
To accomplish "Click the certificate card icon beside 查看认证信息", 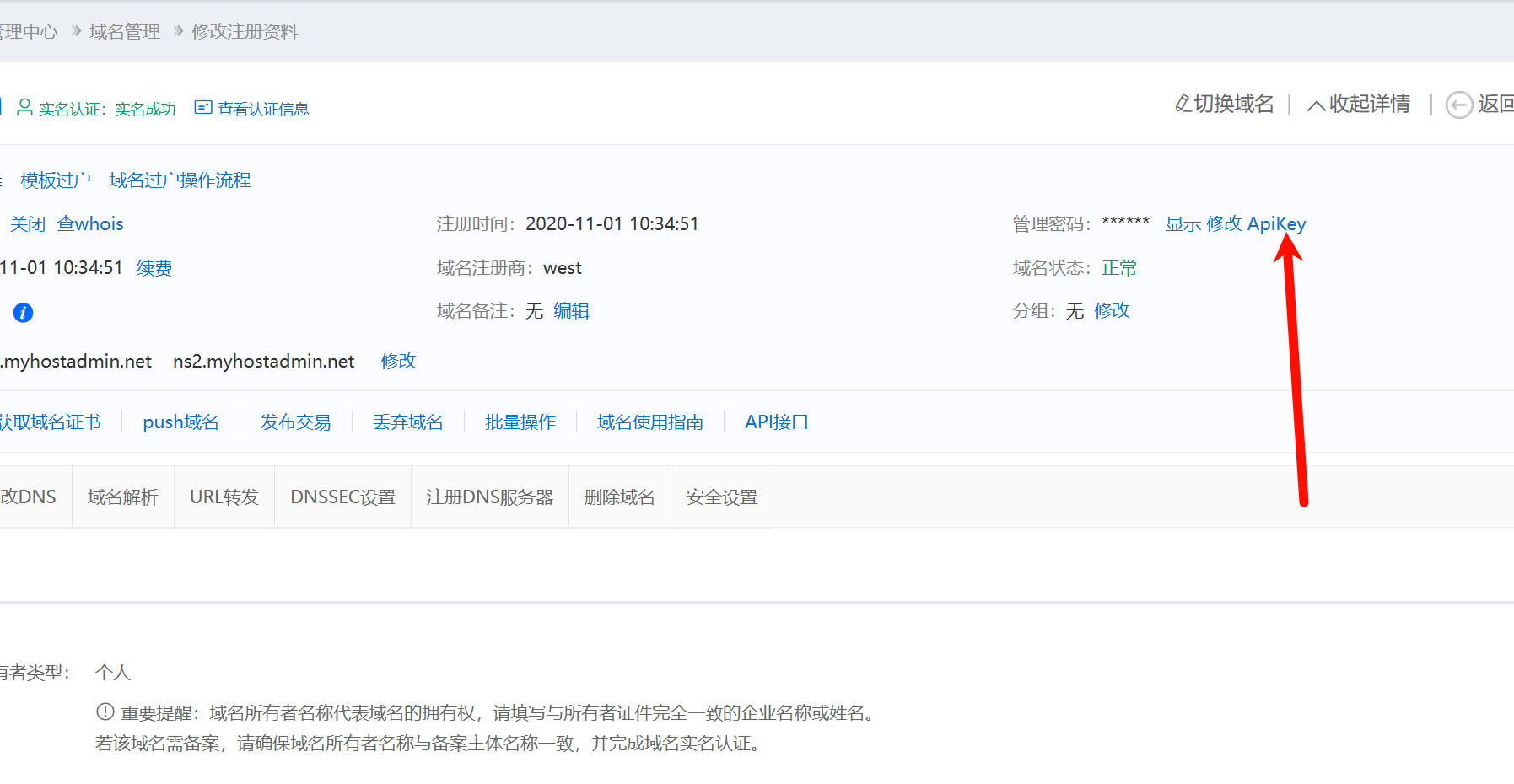I will [x=202, y=107].
